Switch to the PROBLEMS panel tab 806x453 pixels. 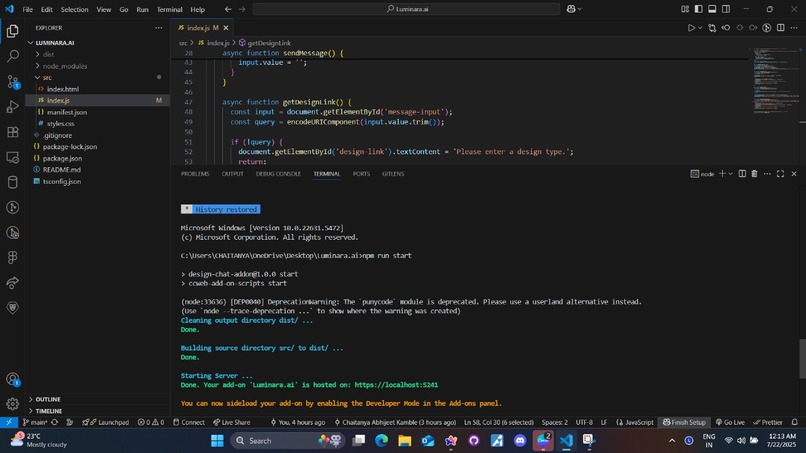tap(195, 174)
